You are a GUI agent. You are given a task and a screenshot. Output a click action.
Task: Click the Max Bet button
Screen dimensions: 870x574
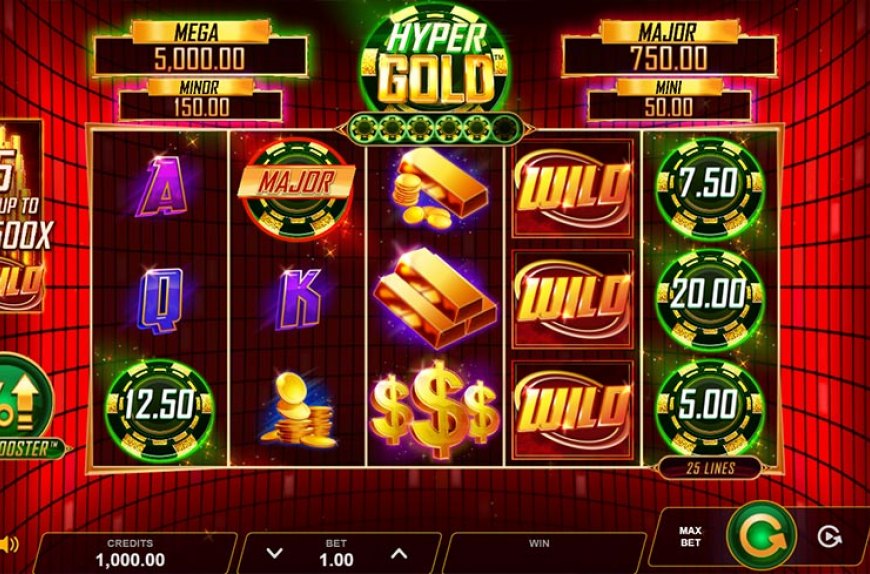pos(690,536)
